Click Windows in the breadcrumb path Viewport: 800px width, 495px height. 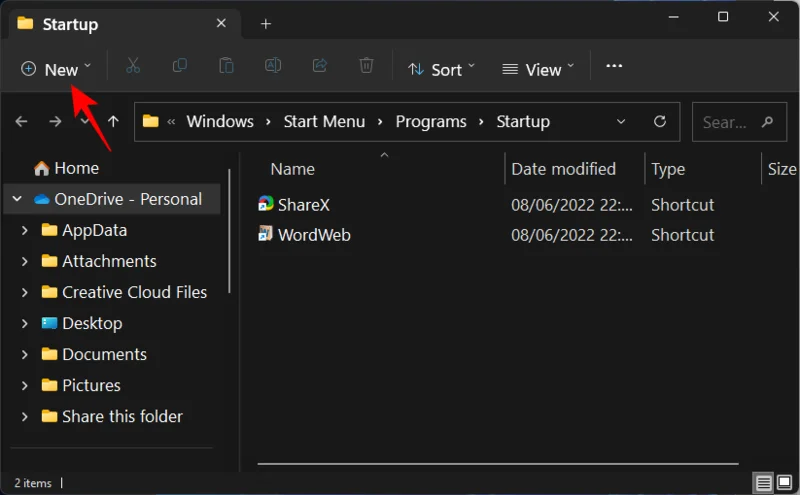tap(220, 121)
